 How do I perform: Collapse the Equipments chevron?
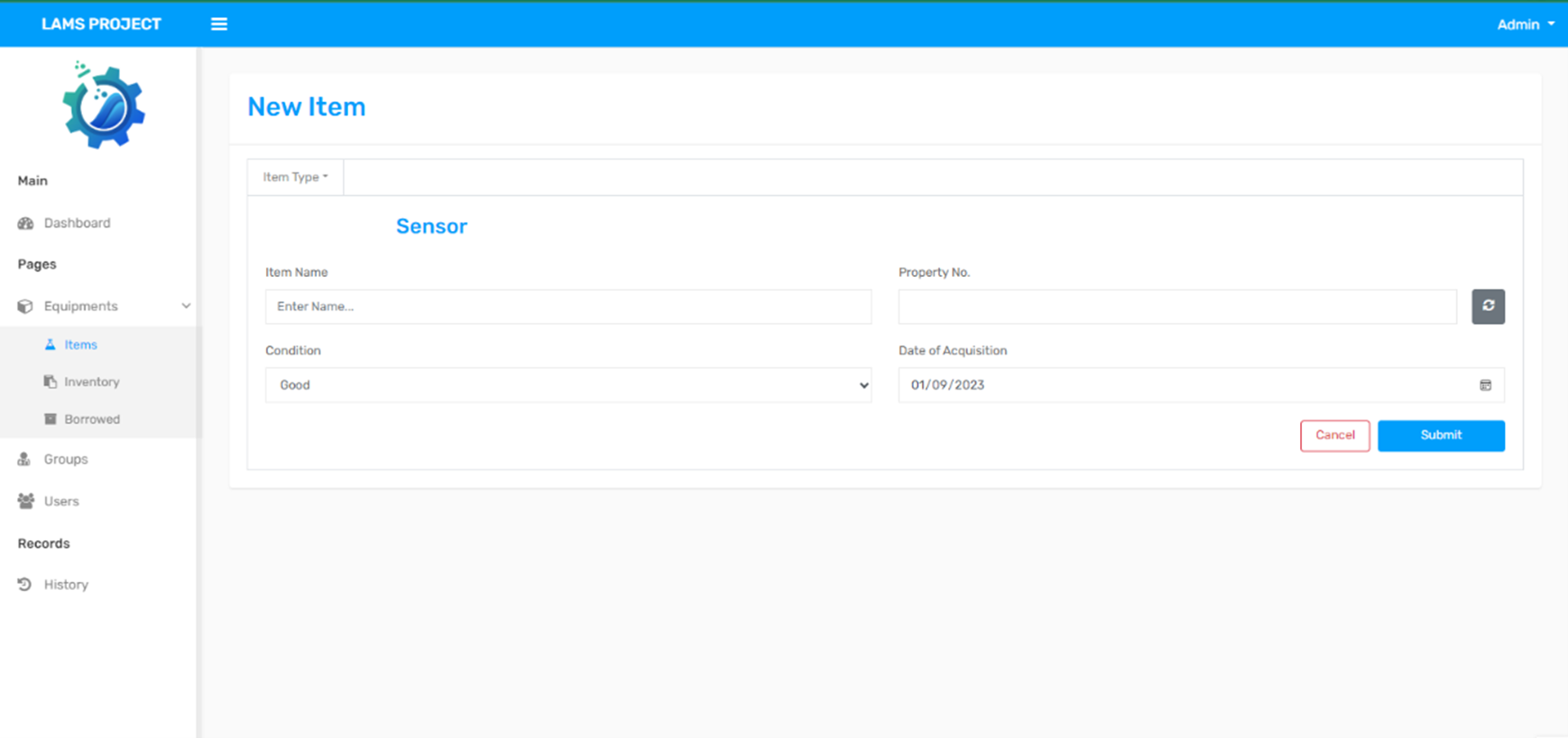pyautogui.click(x=186, y=306)
